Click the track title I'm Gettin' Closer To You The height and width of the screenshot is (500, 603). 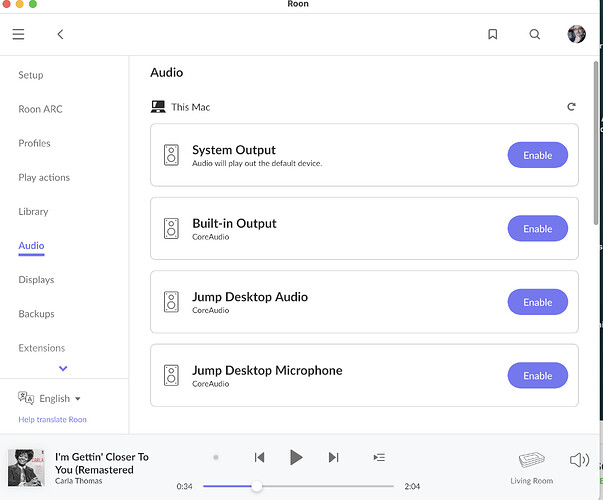(102, 463)
